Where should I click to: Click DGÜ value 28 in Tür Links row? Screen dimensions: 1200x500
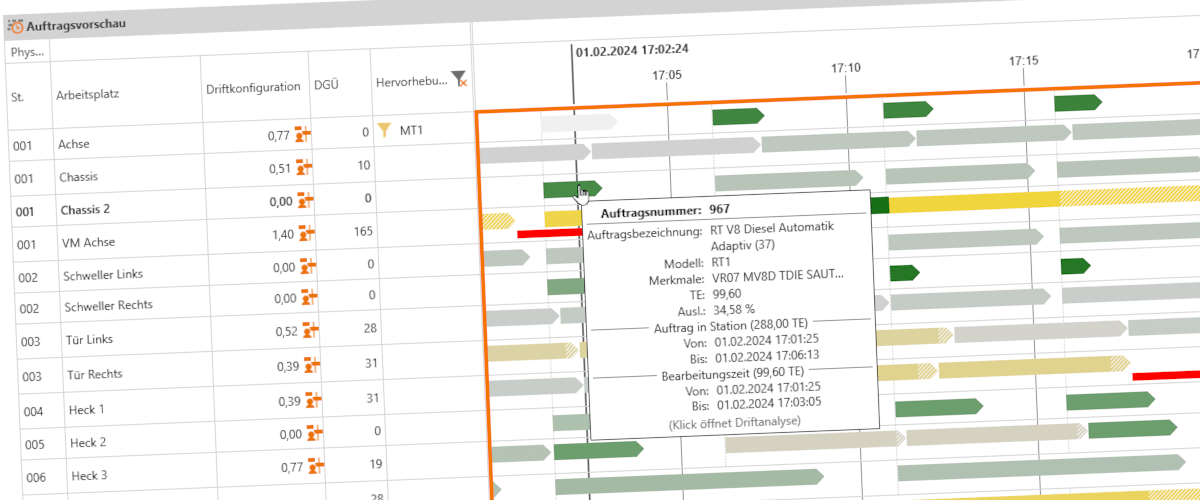tap(370, 328)
